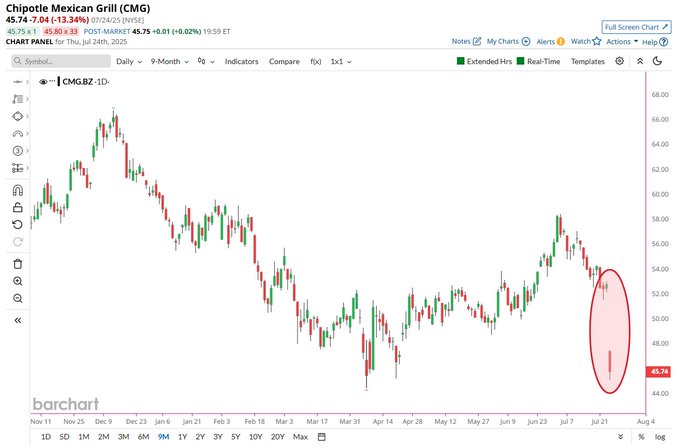
Task: Toggle the magnet snap mode
Action: pyautogui.click(x=17, y=190)
